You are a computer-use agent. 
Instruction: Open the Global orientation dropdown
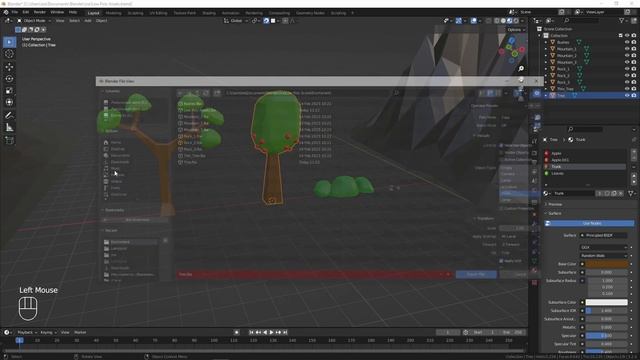point(236,20)
